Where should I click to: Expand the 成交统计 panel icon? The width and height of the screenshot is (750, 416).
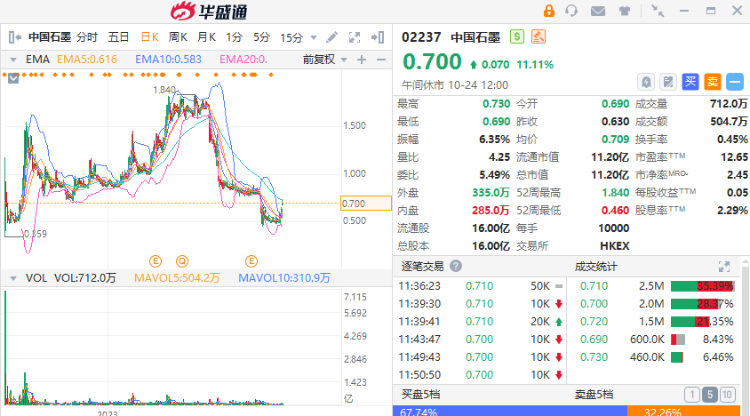tap(724, 266)
